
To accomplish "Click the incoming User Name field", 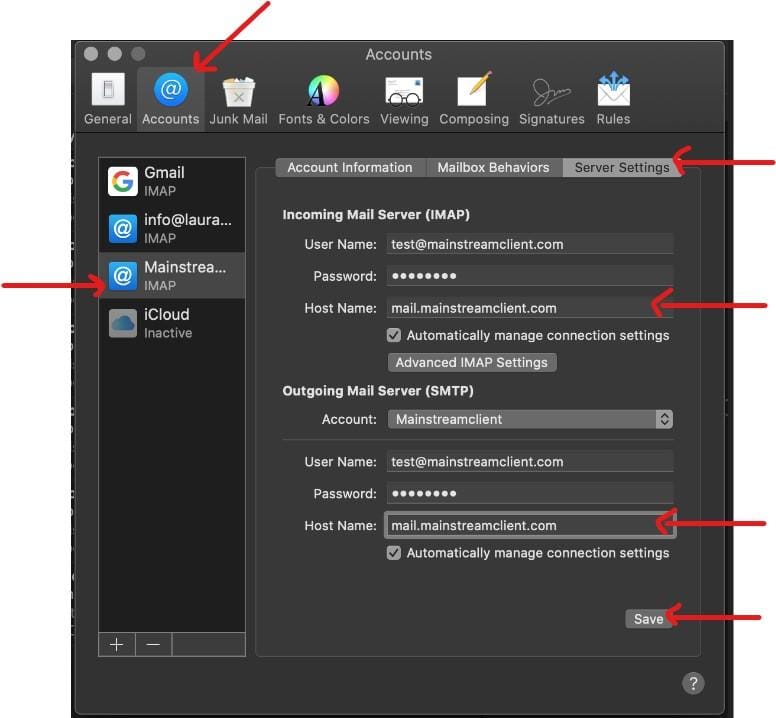I will coord(530,244).
